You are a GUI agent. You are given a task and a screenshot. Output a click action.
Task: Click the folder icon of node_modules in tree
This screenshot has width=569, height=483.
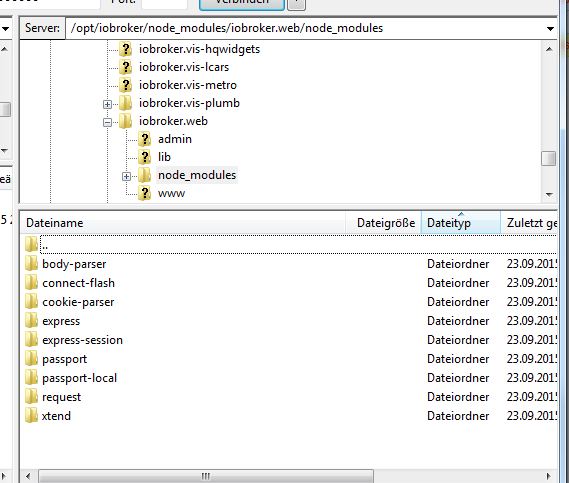[144, 175]
